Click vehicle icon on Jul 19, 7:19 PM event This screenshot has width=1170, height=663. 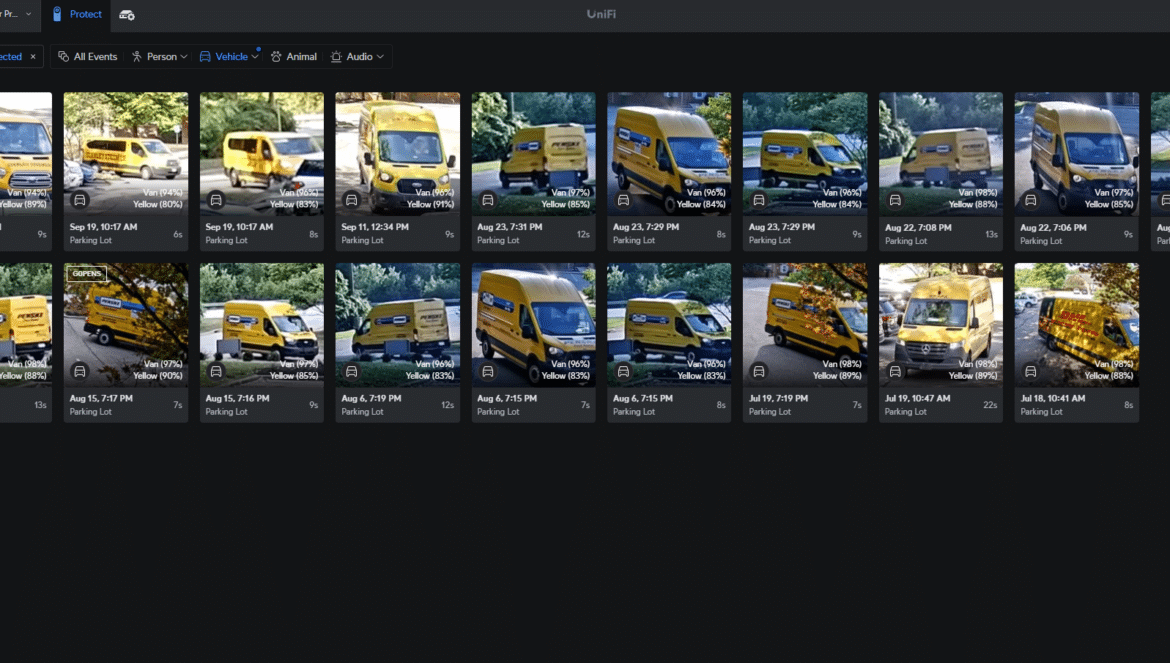pos(759,371)
